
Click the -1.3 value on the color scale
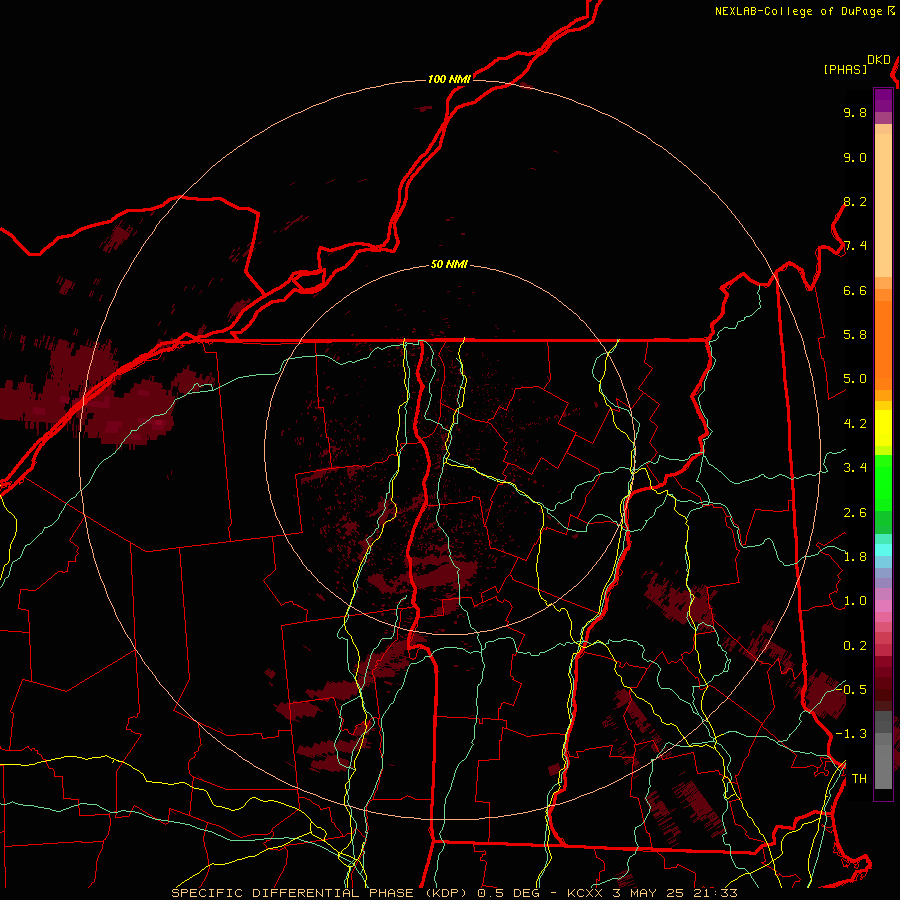pos(852,735)
